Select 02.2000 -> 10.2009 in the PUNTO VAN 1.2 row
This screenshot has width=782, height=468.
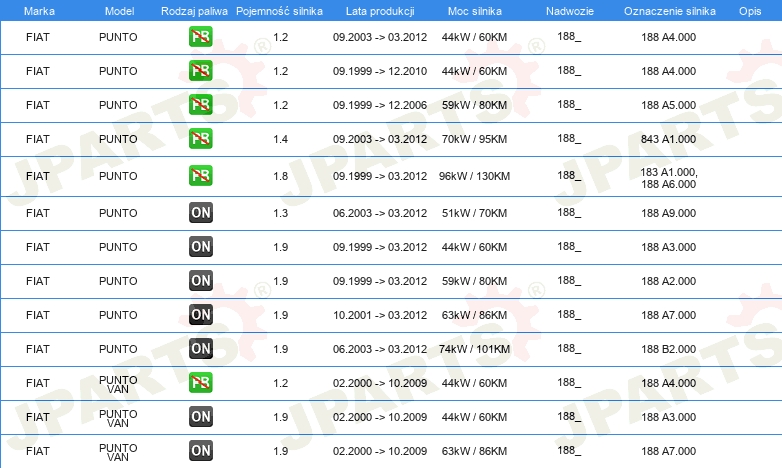click(x=380, y=383)
